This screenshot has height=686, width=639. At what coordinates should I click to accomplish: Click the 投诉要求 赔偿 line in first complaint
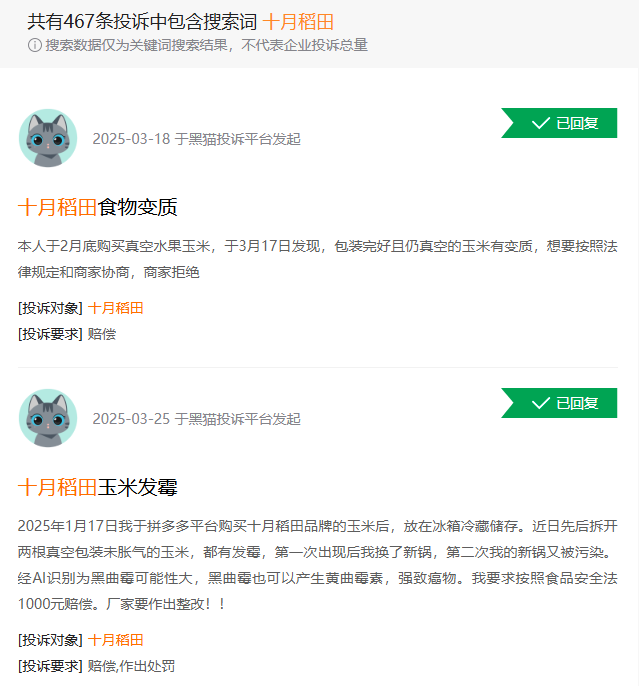point(67,334)
